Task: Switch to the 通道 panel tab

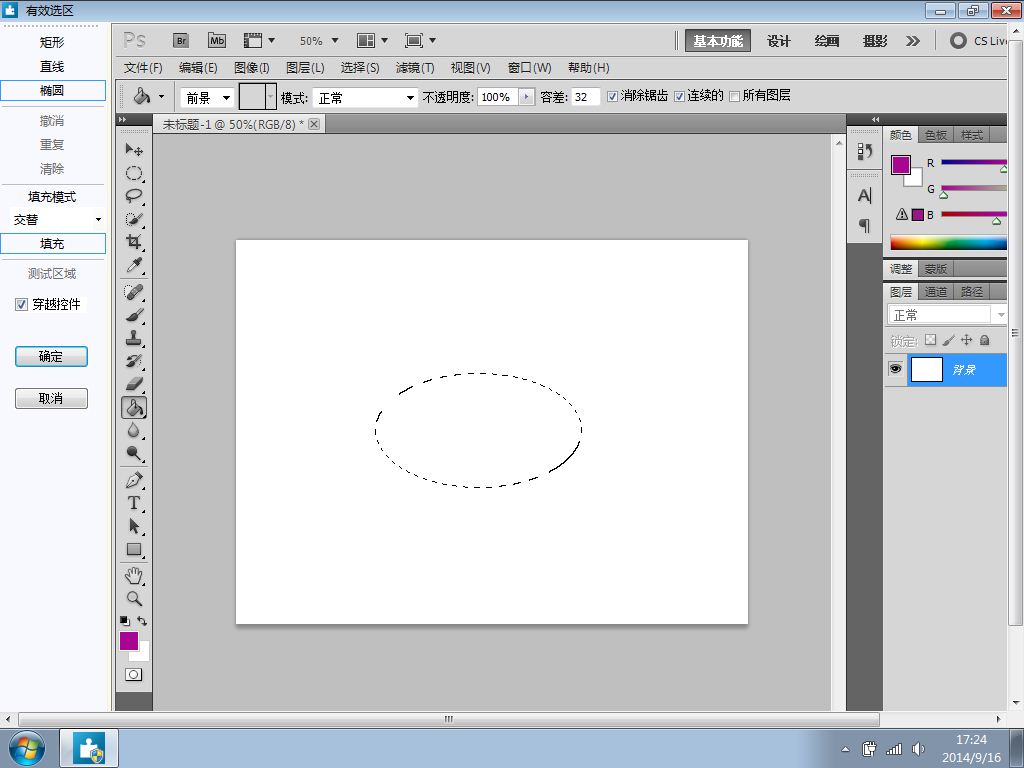Action: pyautogui.click(x=935, y=292)
